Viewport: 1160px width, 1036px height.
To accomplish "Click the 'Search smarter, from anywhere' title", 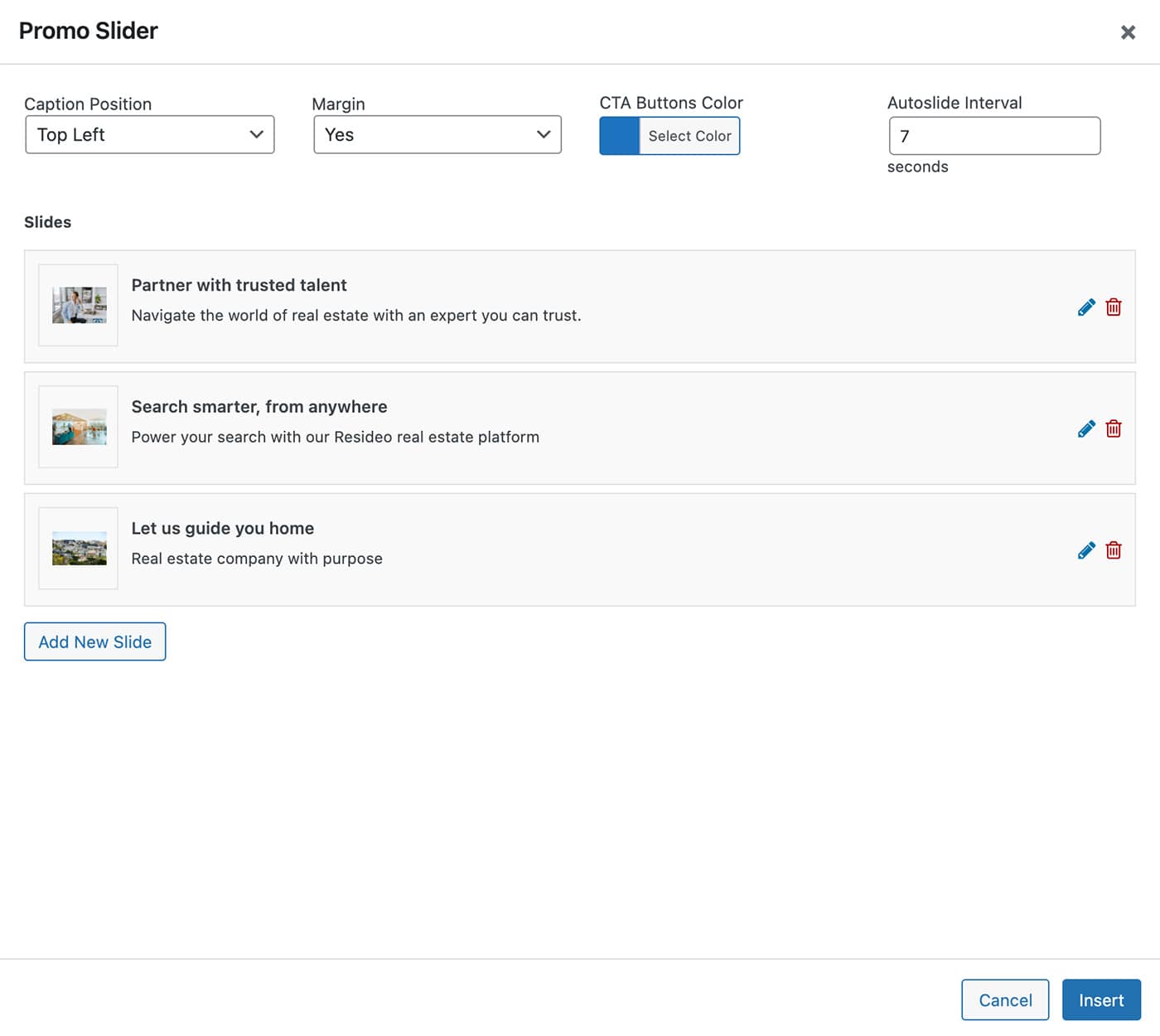I will pos(259,407).
